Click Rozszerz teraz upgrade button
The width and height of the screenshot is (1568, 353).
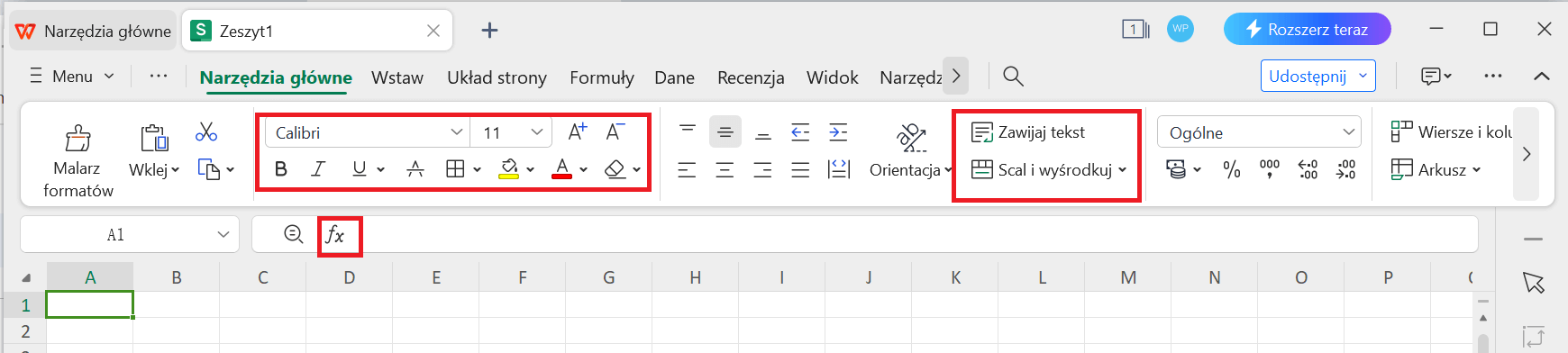coord(1308,30)
